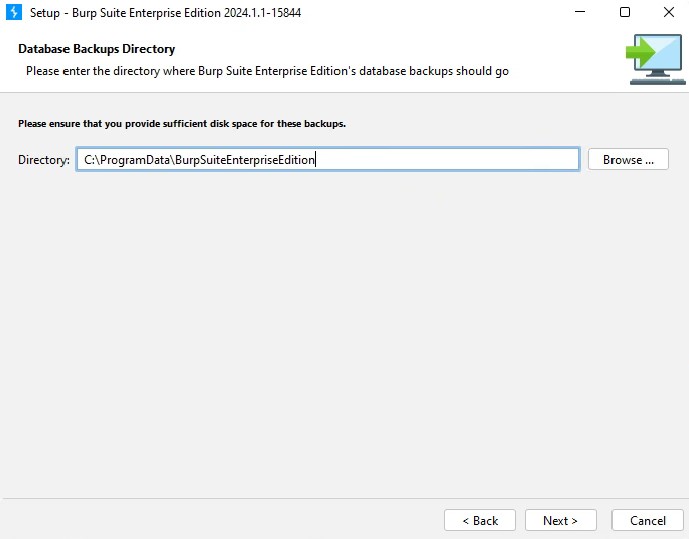Minimize the Setup window

pos(580,12)
